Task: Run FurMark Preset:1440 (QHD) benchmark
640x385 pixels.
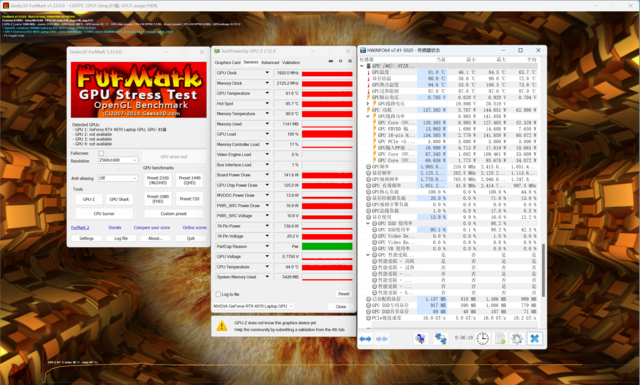Action: point(189,180)
